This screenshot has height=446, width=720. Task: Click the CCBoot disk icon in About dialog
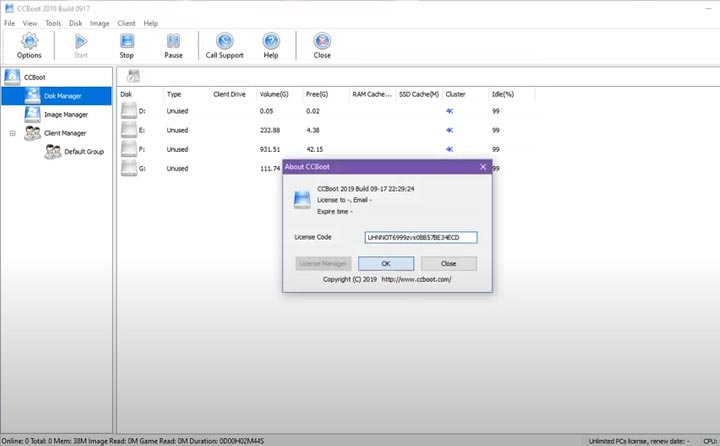(302, 199)
